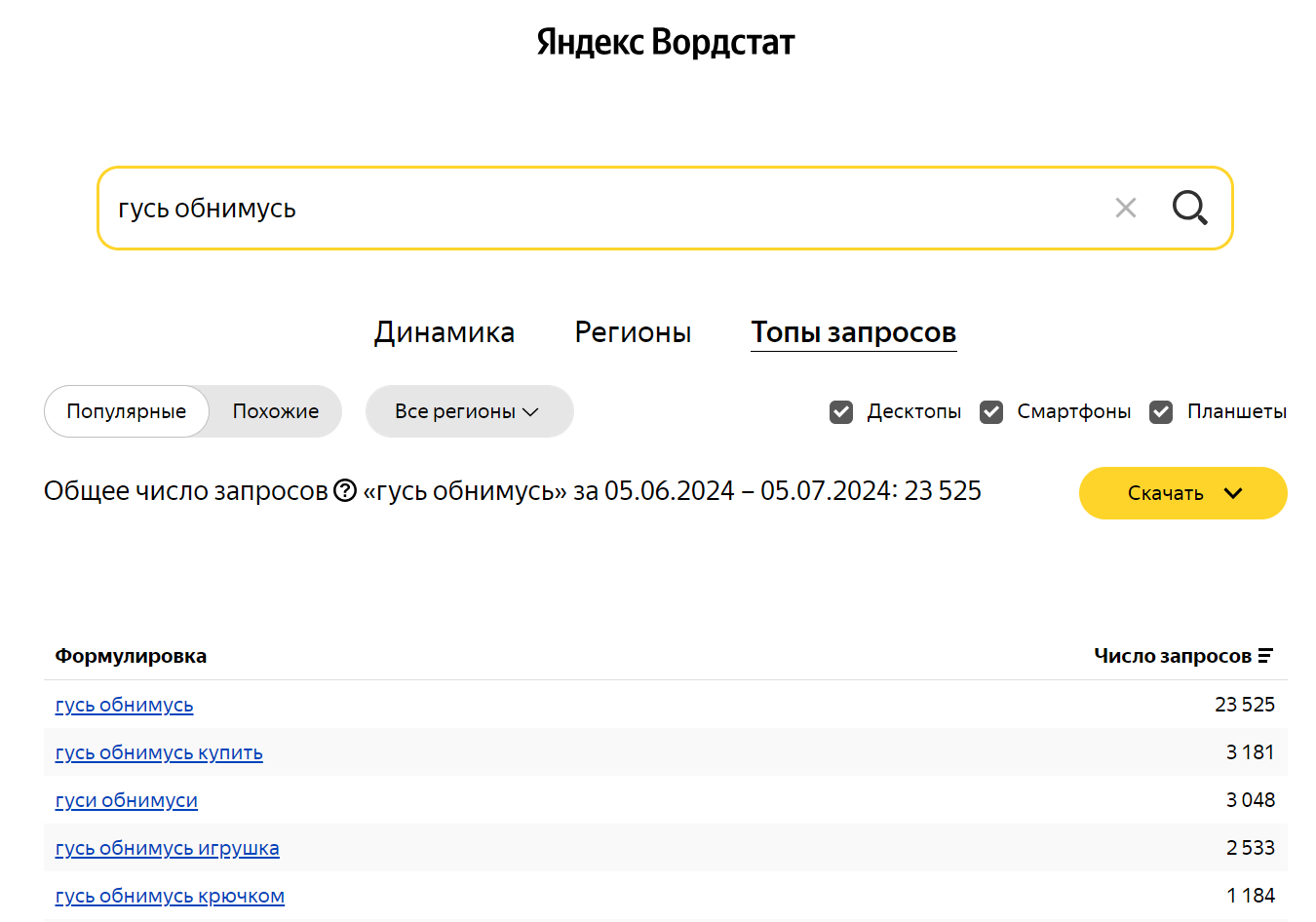Click the sort icon beside Число запросов
1316x922 pixels.
pos(1265,655)
